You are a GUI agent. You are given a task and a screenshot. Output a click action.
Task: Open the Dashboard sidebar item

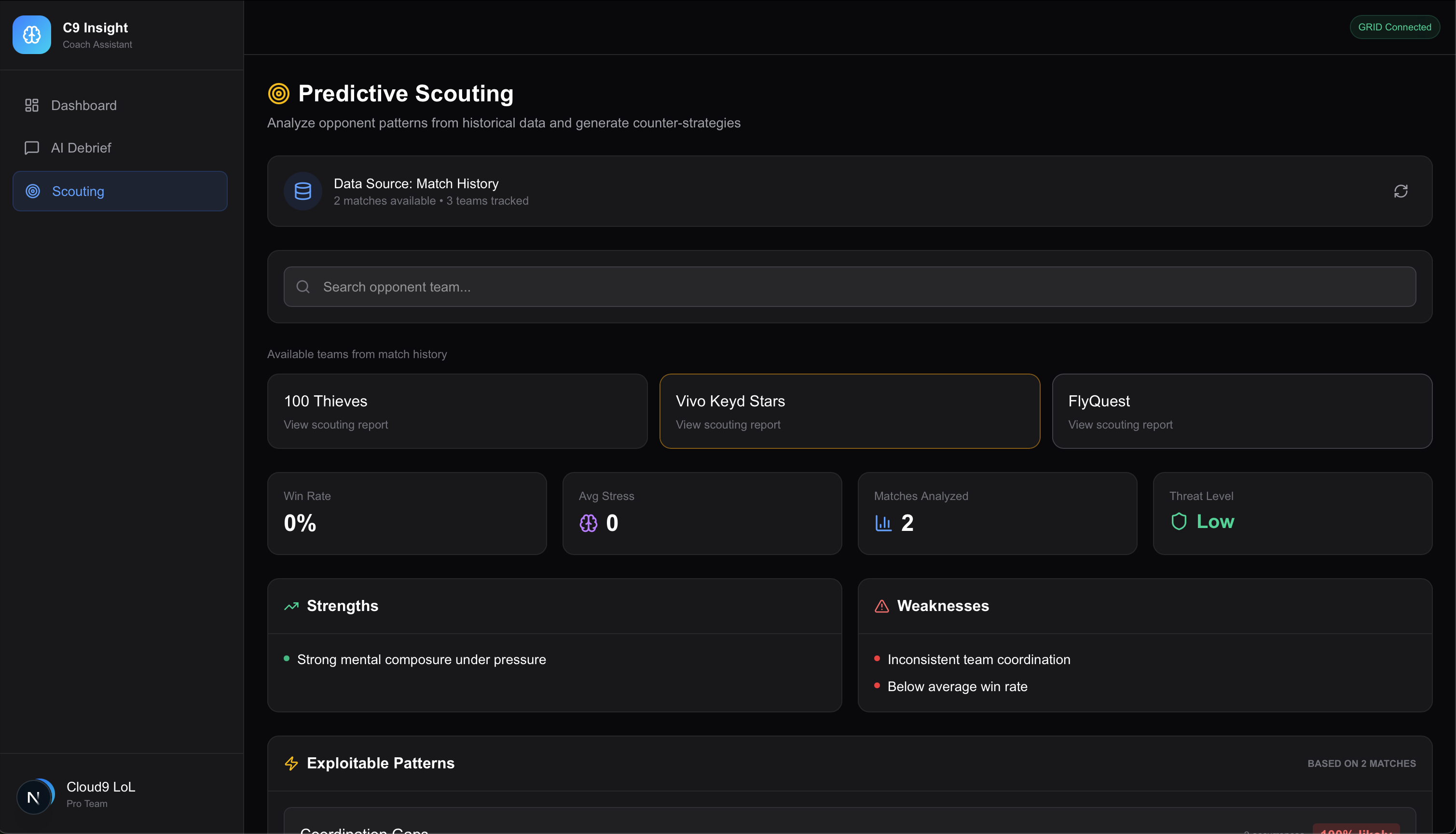pos(83,105)
